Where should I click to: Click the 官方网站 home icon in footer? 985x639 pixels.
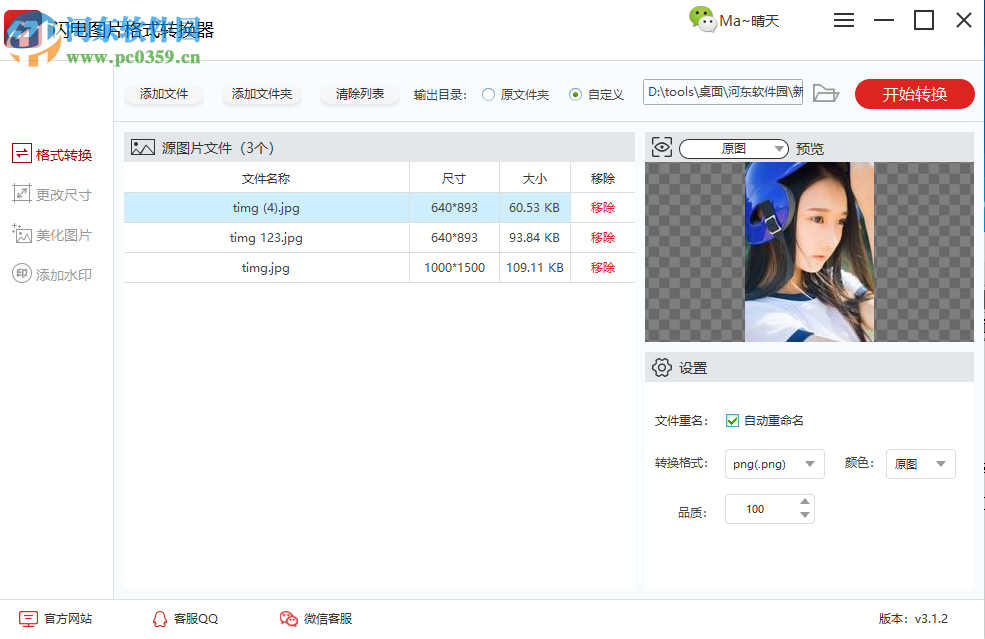(30, 618)
